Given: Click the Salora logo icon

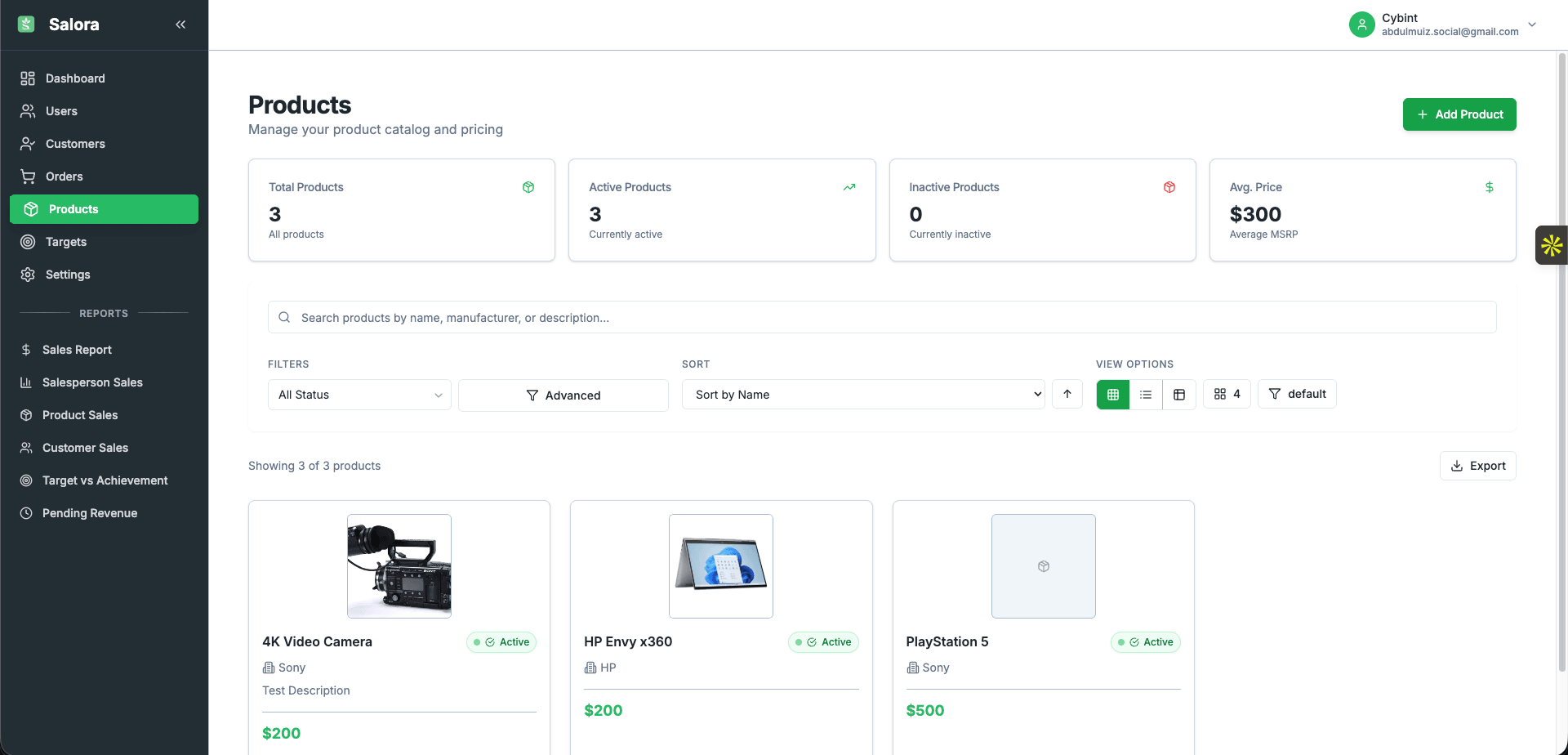Looking at the screenshot, I should tap(26, 24).
